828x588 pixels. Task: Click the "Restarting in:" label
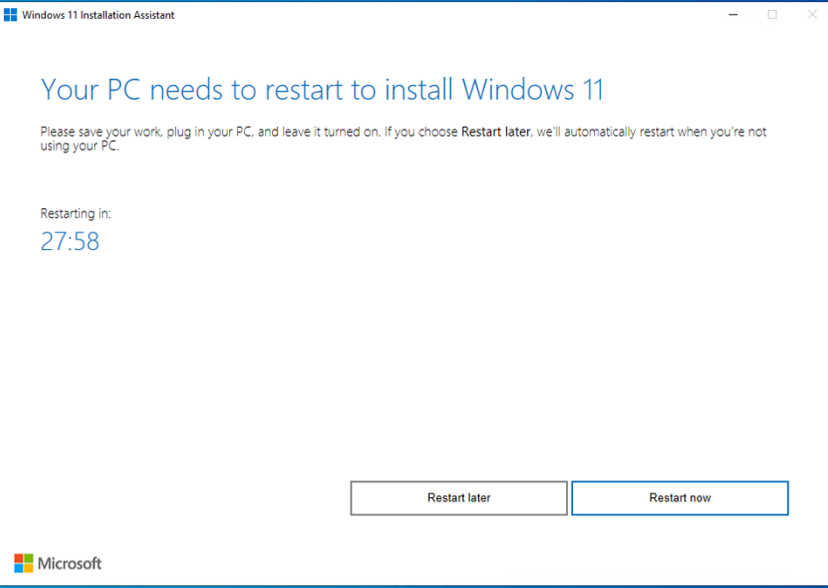[76, 213]
